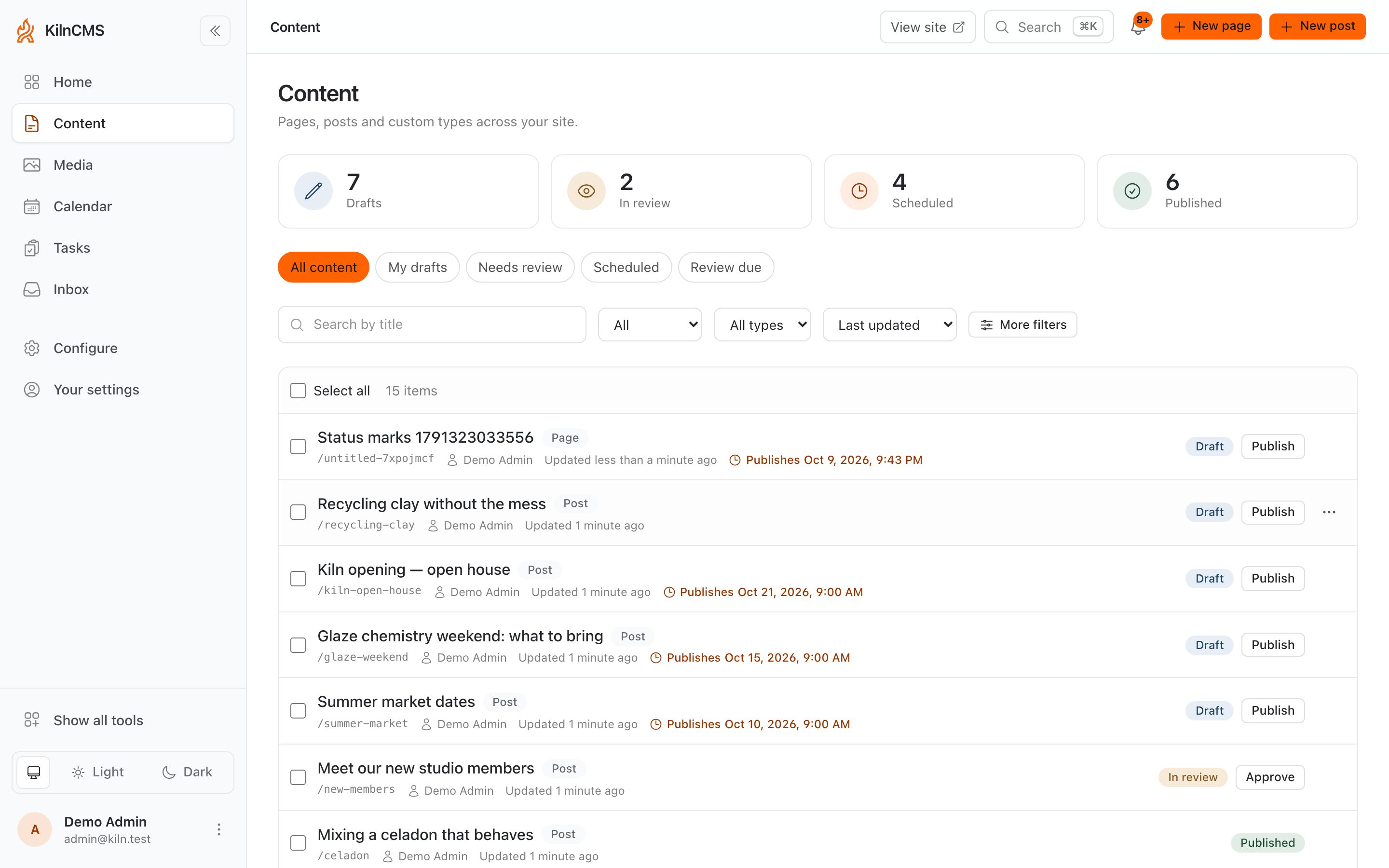Open Configure settings
The image size is (1389, 868).
tap(123, 348)
